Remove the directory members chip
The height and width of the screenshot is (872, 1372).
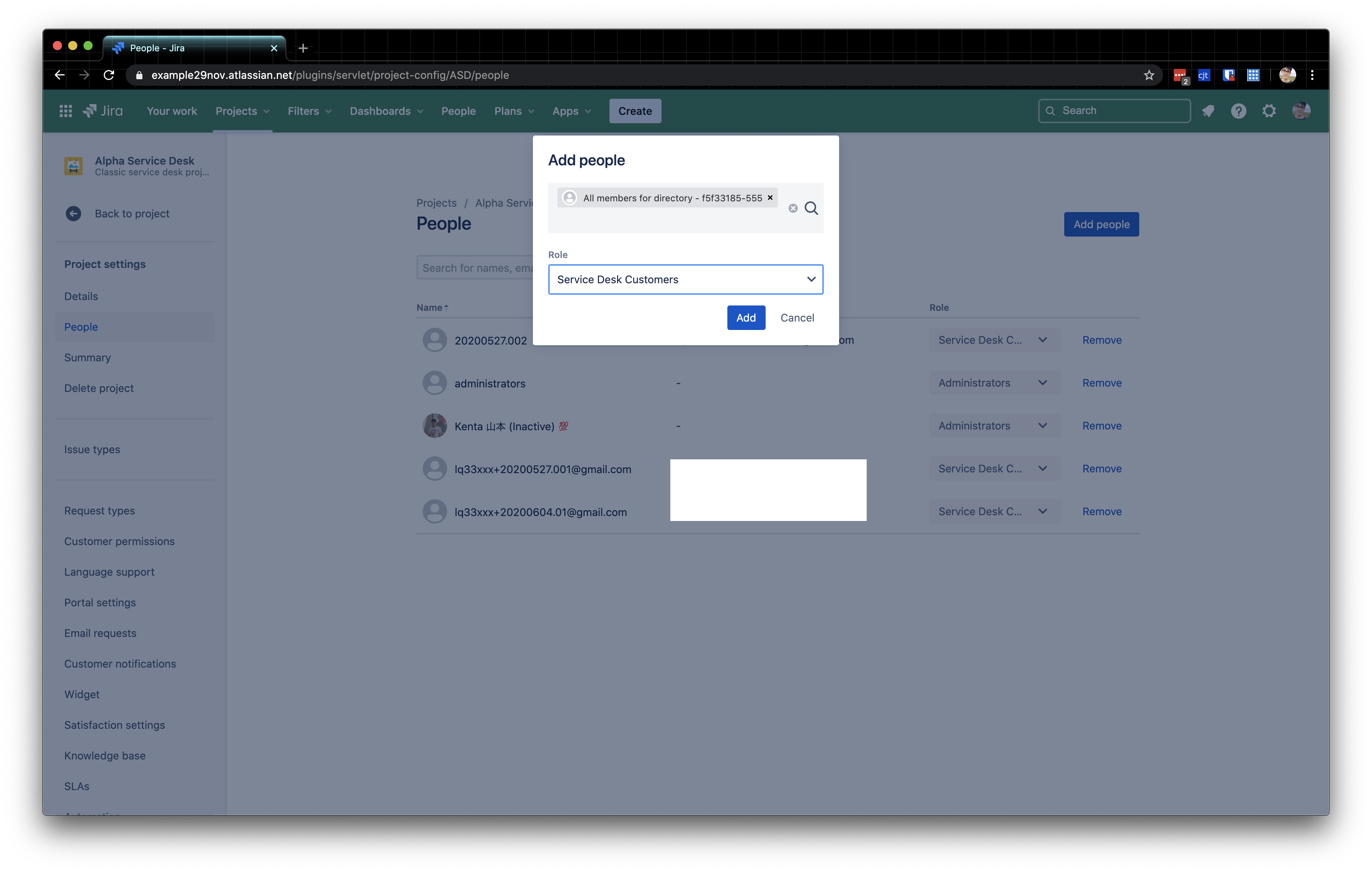click(770, 198)
